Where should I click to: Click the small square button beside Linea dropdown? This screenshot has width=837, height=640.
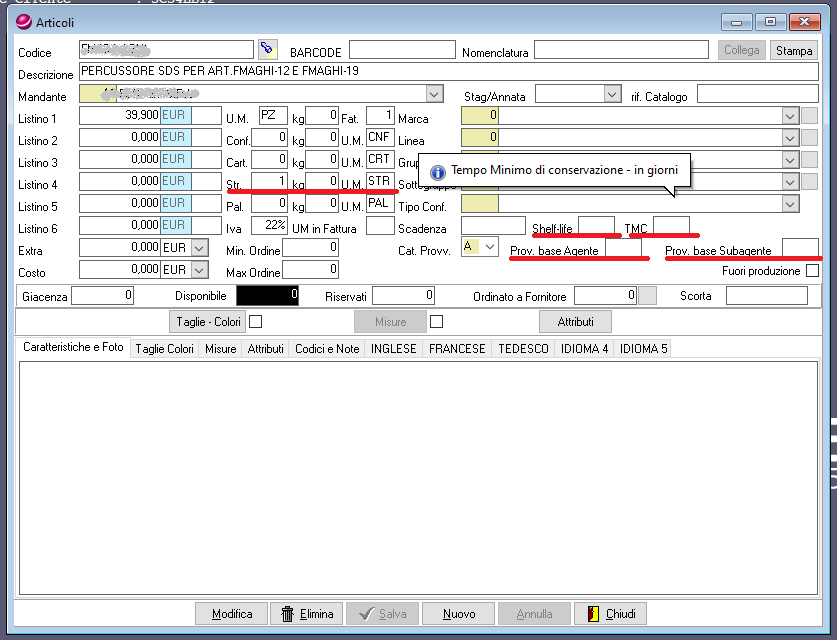(809, 137)
